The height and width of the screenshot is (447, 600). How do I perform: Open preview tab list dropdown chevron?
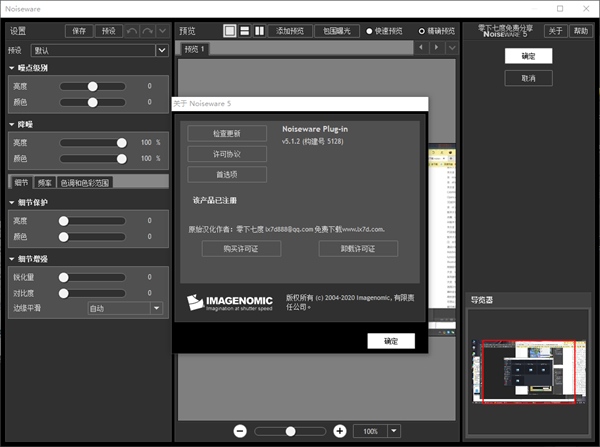coord(452,48)
